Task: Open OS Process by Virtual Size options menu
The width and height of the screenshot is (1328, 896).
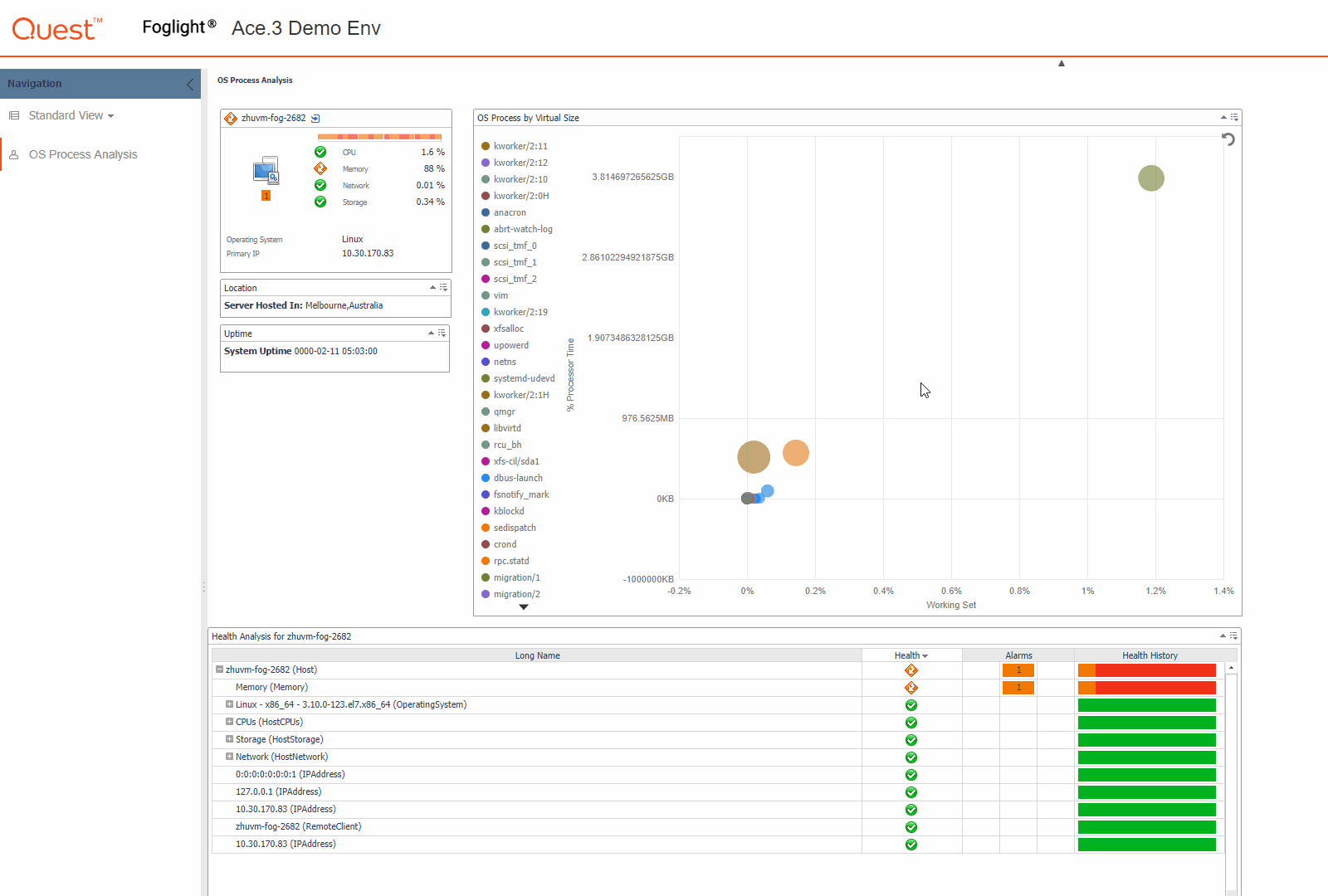Action: pyautogui.click(x=1234, y=117)
